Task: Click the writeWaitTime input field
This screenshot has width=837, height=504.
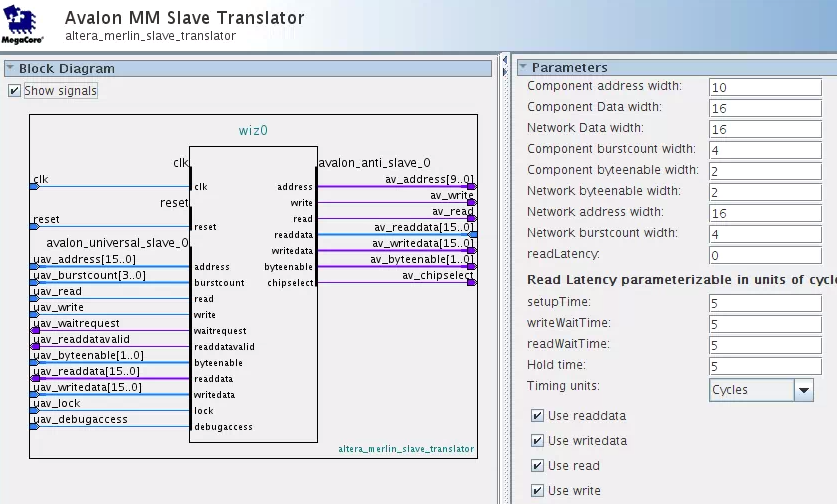Action: [765, 324]
